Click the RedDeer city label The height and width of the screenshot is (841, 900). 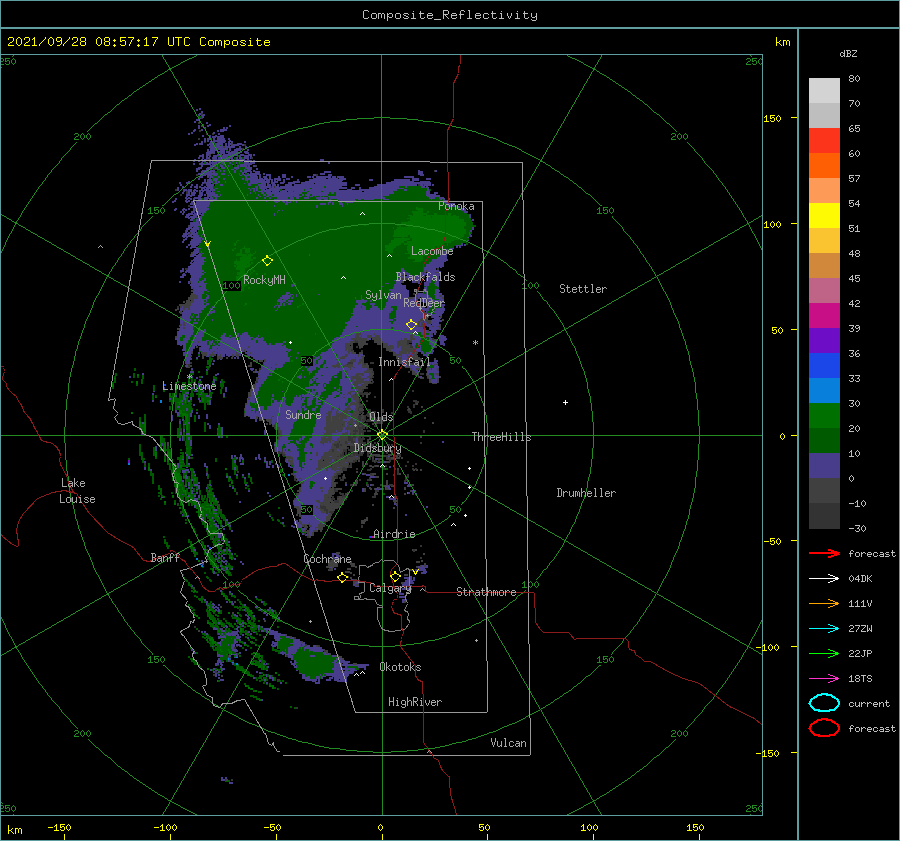click(x=424, y=303)
